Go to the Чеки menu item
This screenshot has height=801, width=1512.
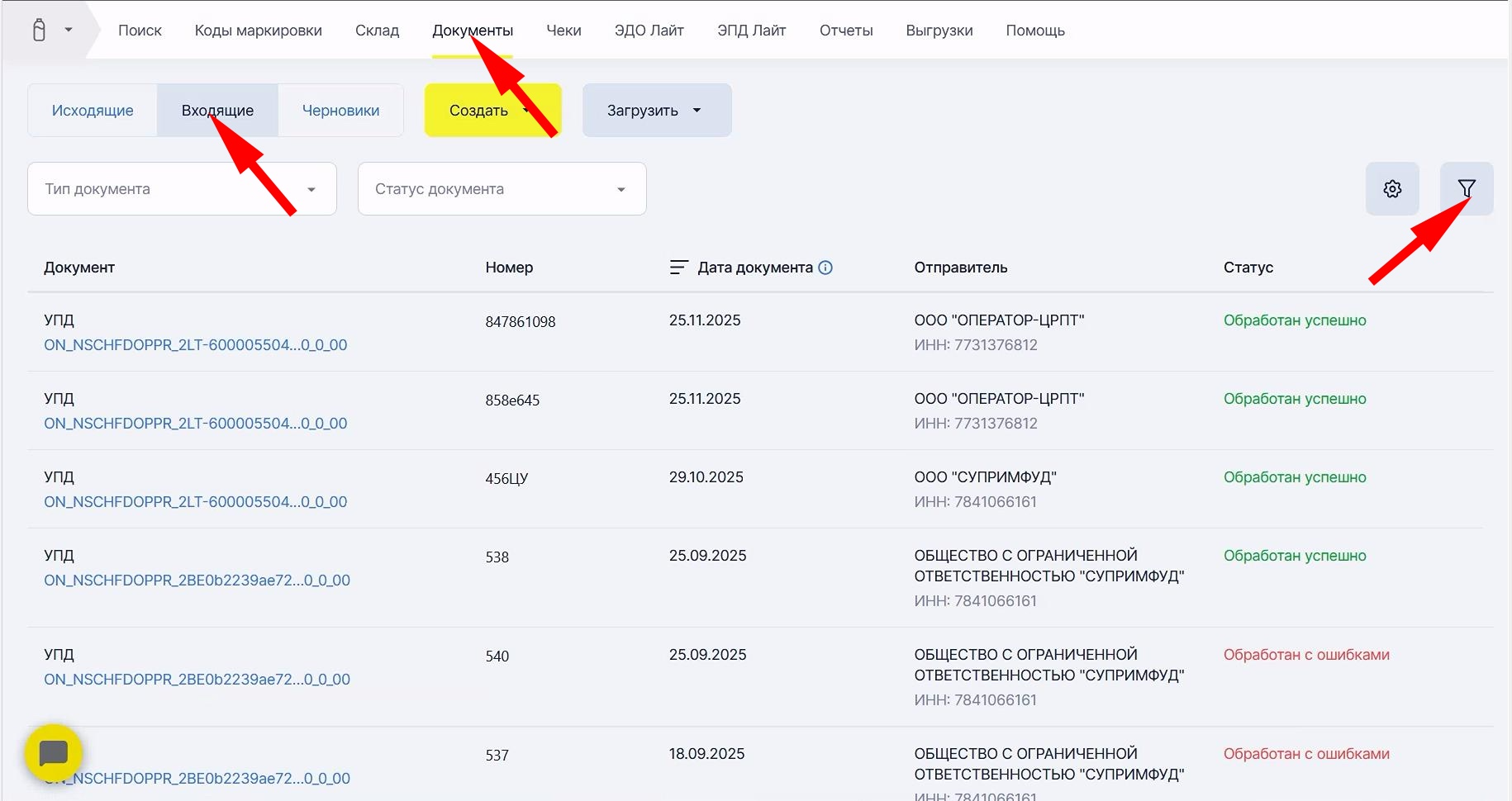563,31
